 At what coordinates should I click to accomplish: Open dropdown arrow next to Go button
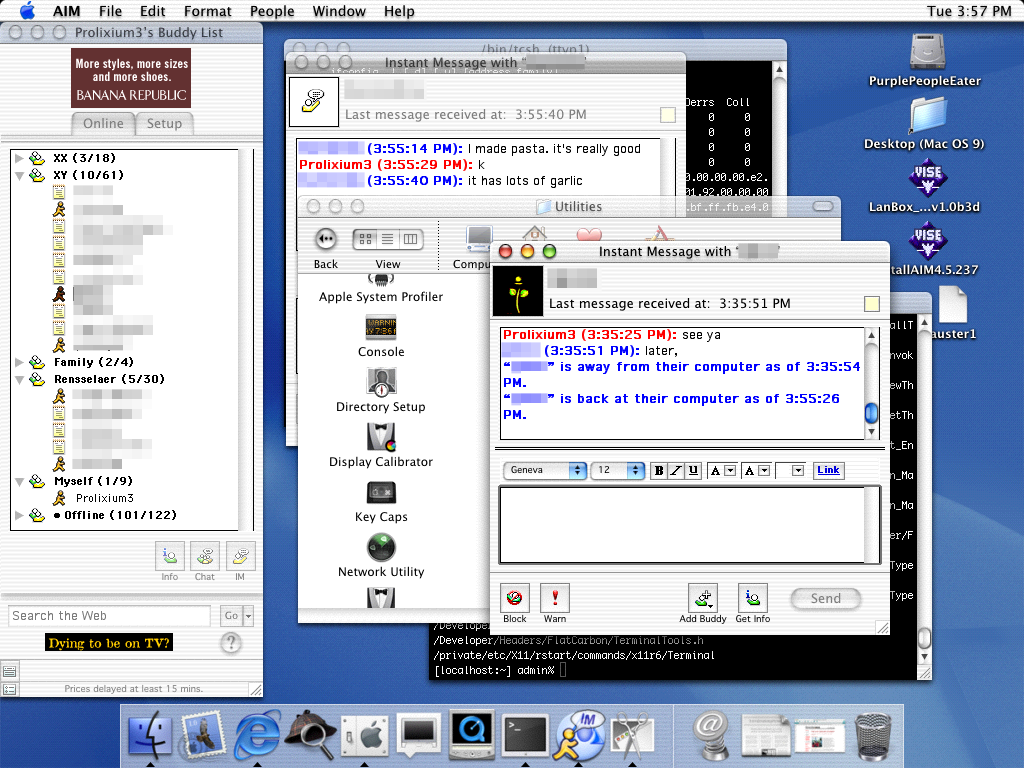tap(248, 616)
